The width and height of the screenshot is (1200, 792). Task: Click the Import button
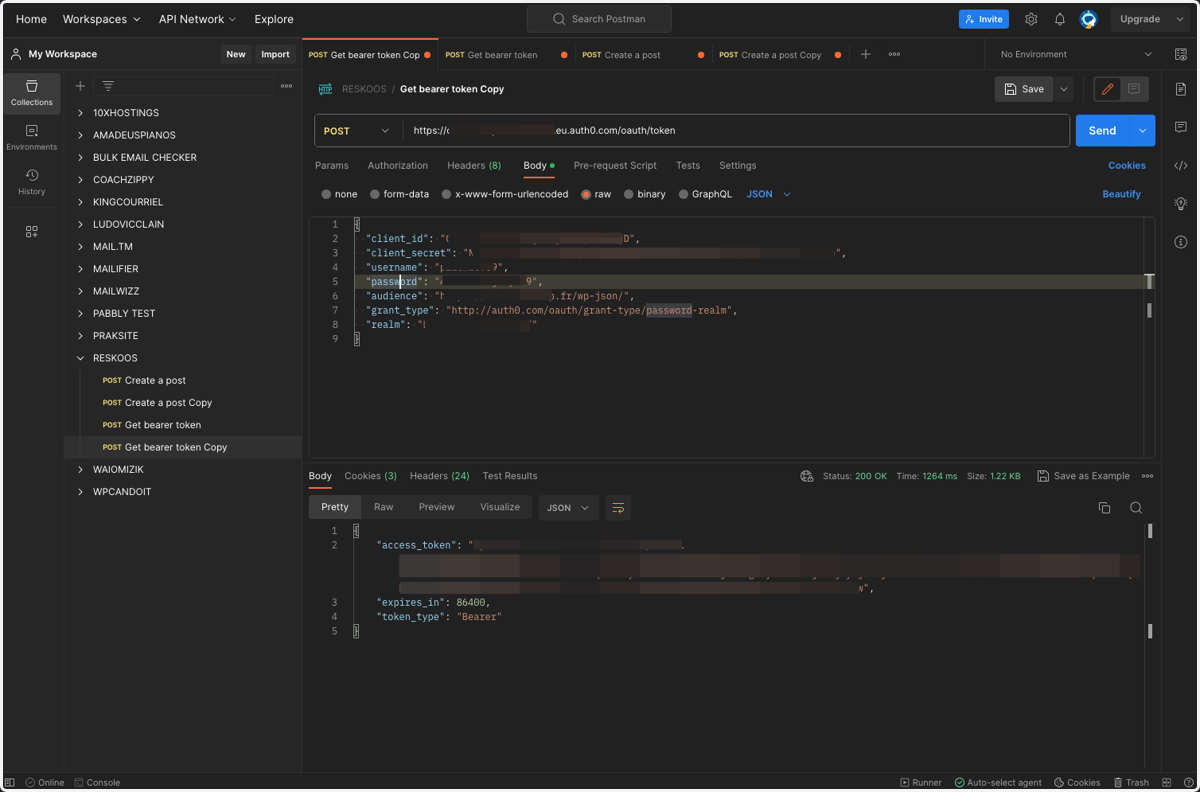point(275,55)
